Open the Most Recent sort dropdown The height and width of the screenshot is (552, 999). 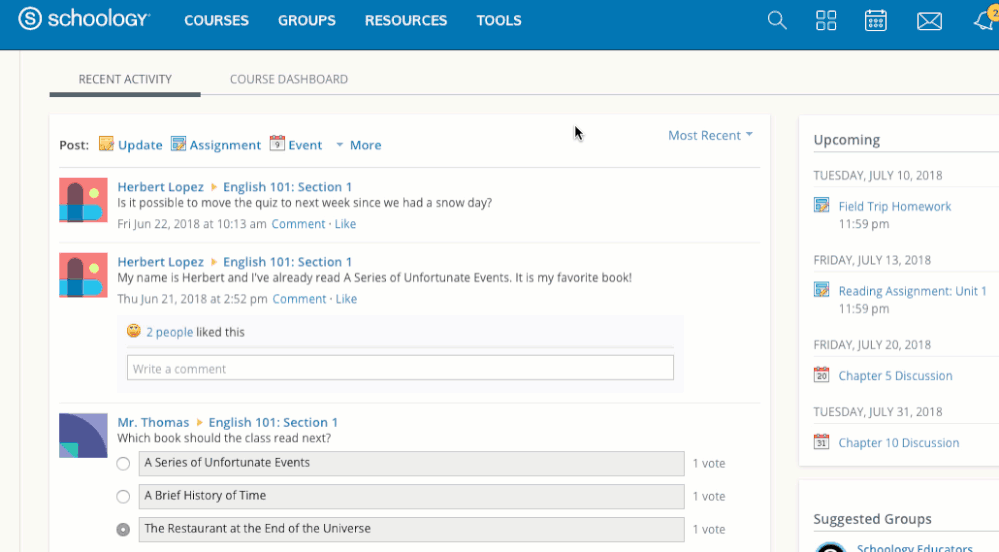point(710,135)
